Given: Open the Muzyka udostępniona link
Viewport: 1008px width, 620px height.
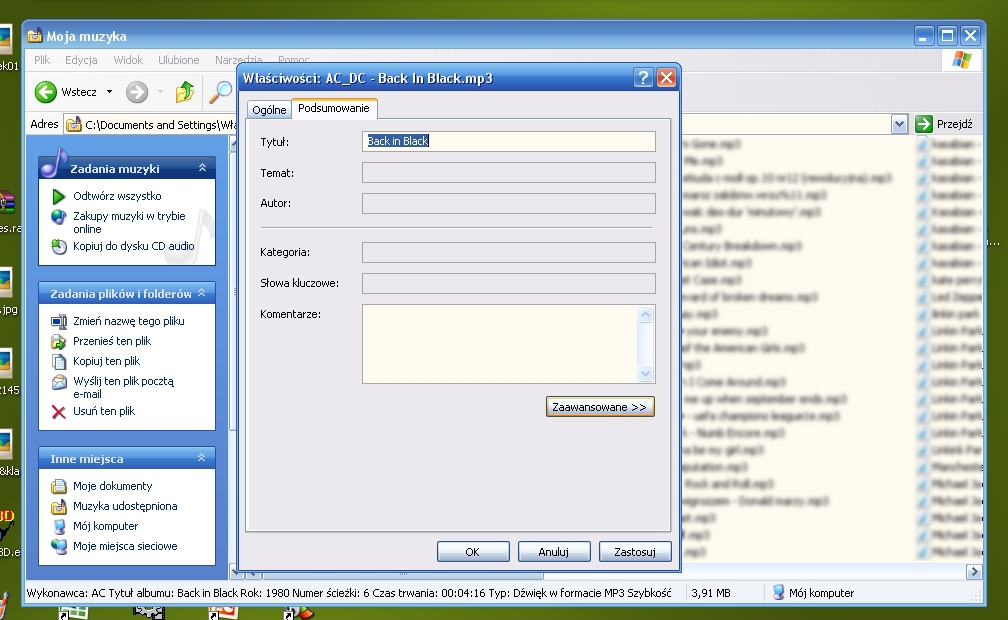Looking at the screenshot, I should click(125, 506).
